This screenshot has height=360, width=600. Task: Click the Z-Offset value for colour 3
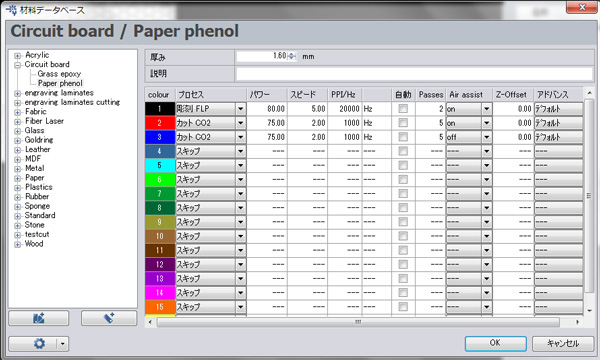(x=513, y=137)
